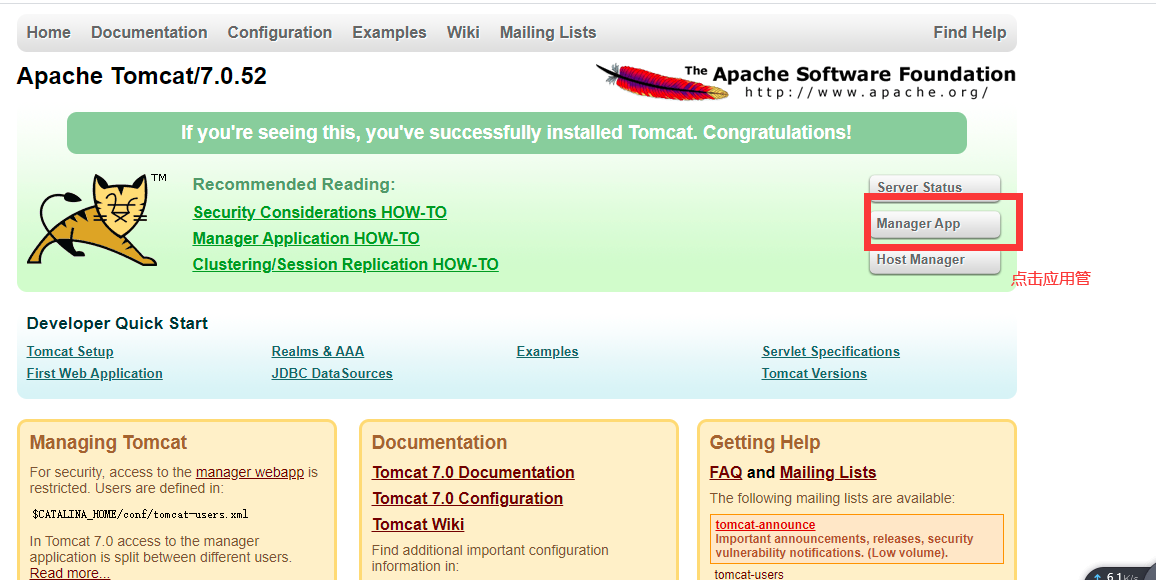This screenshot has width=1156, height=580.
Task: Open Examples link in Developer Quick Start
Action: click(x=547, y=352)
